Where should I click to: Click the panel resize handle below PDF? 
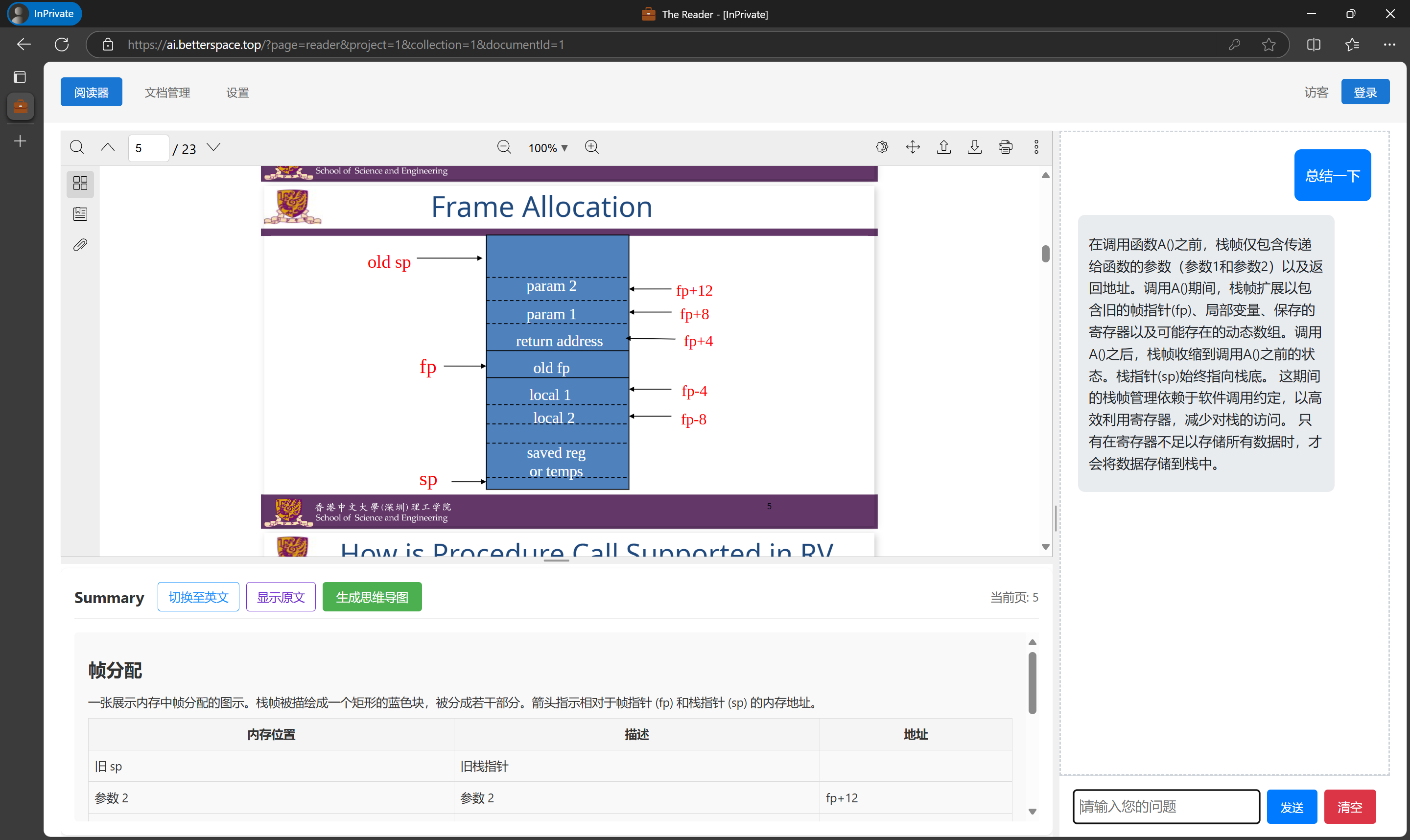click(556, 561)
